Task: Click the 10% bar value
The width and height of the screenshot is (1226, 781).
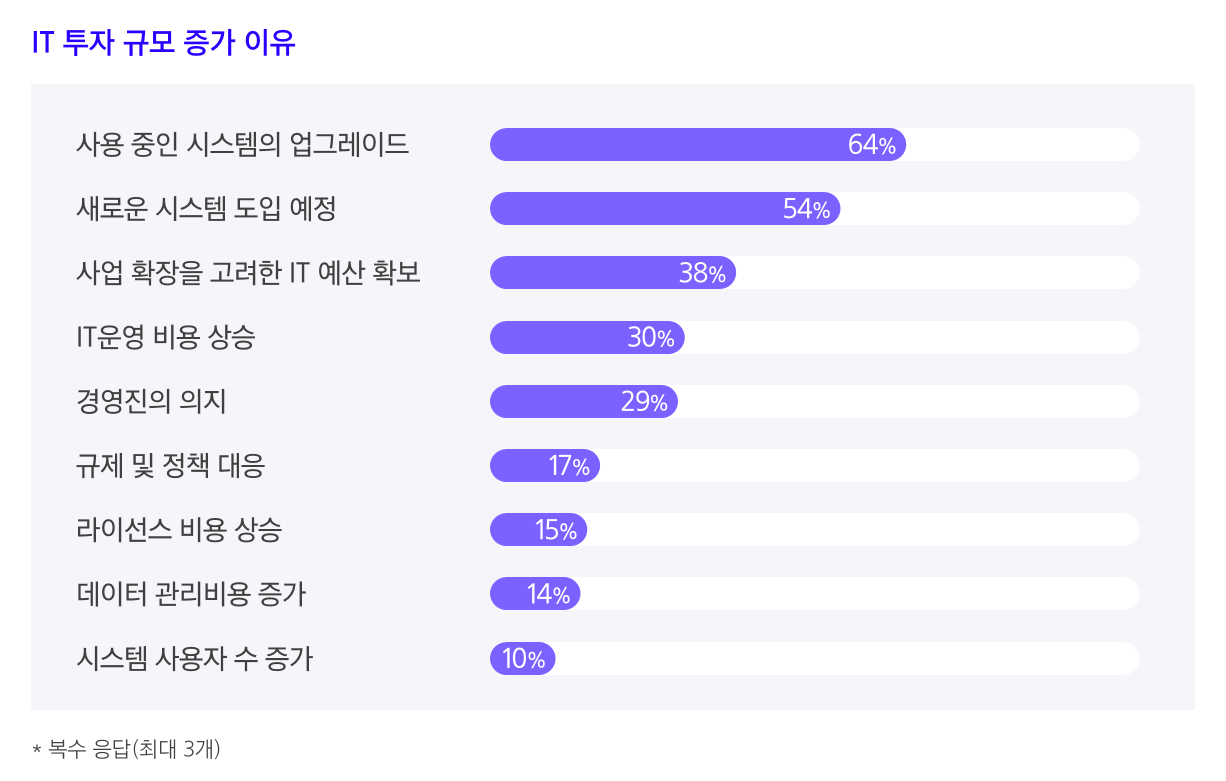Action: click(x=523, y=659)
